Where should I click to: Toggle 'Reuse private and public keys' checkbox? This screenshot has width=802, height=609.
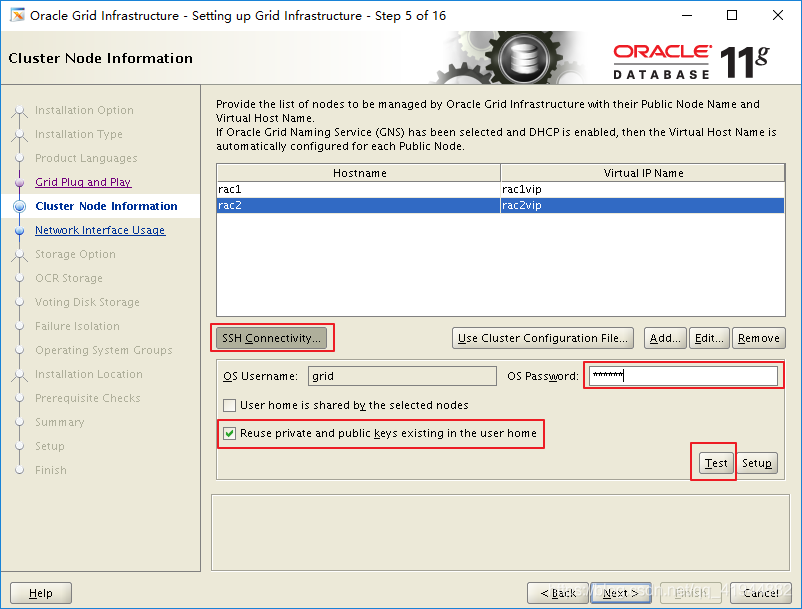(x=229, y=434)
